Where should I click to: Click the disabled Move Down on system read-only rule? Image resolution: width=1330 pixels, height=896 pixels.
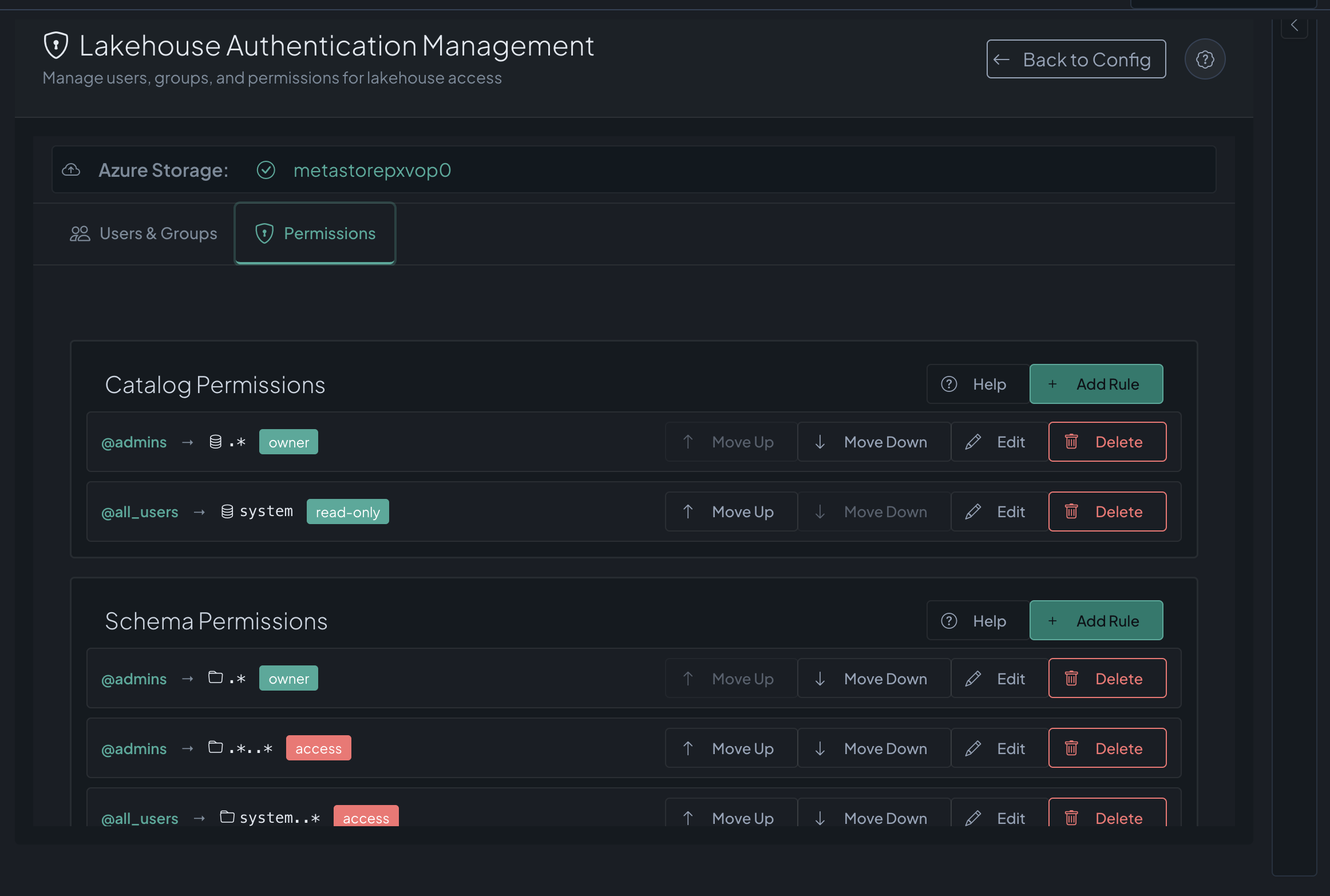click(x=874, y=512)
